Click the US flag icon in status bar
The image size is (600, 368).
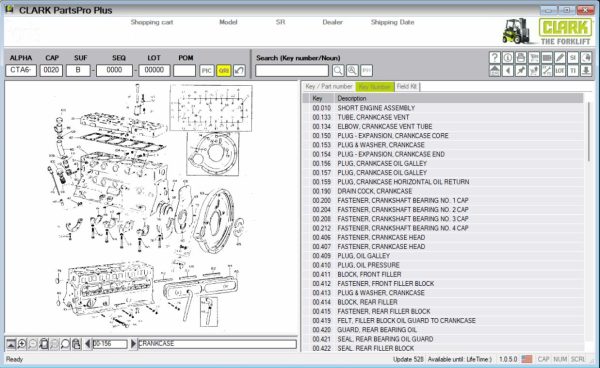(527, 359)
